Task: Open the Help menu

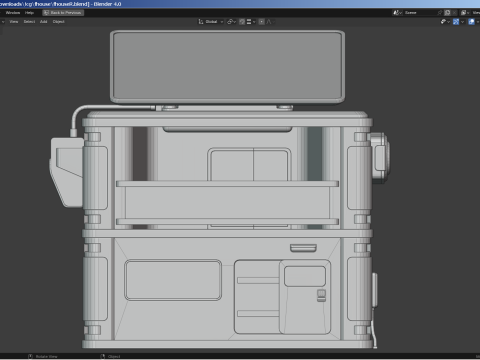Action: click(29, 13)
